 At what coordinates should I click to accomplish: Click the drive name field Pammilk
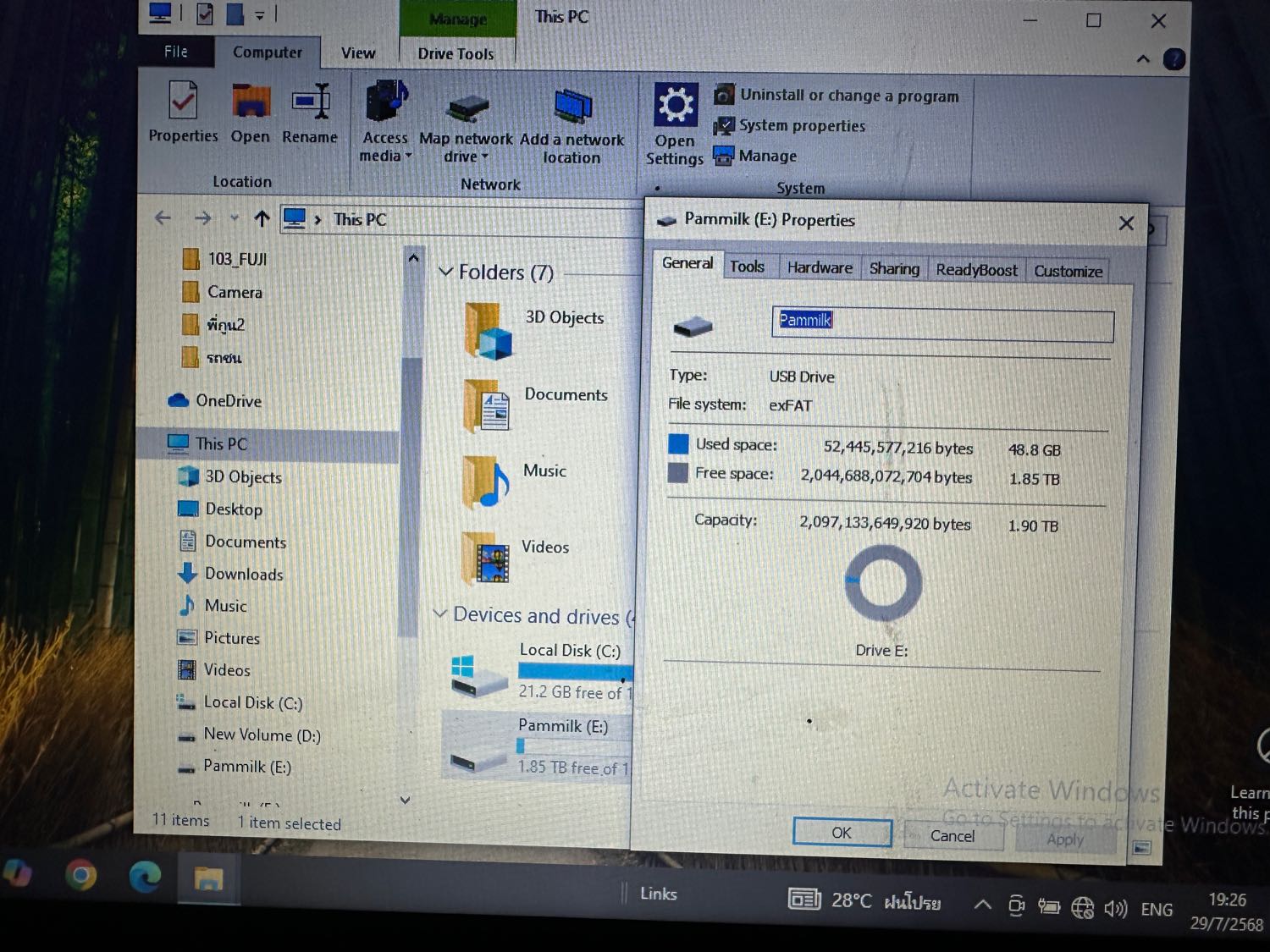click(x=942, y=323)
